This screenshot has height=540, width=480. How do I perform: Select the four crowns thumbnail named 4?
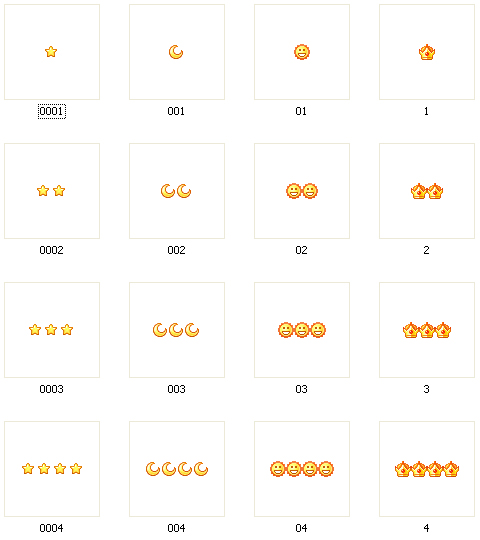pyautogui.click(x=427, y=469)
